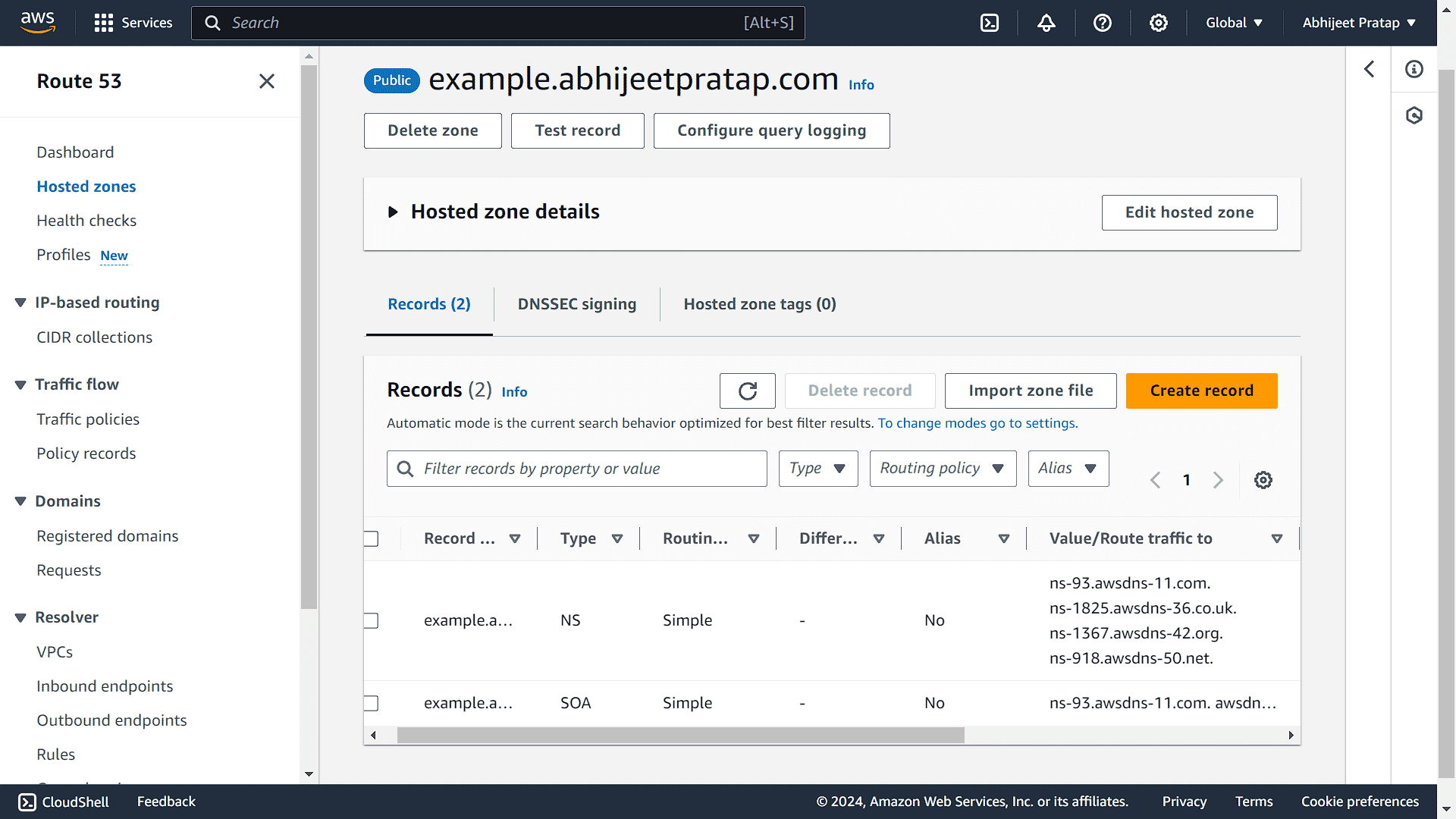Screen dimensions: 1456x819
Task: Switch to the DNSSEC signing tab
Action: pyautogui.click(x=576, y=304)
